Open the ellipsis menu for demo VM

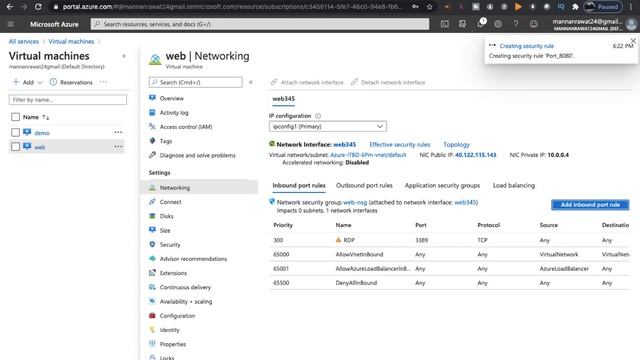click(118, 132)
